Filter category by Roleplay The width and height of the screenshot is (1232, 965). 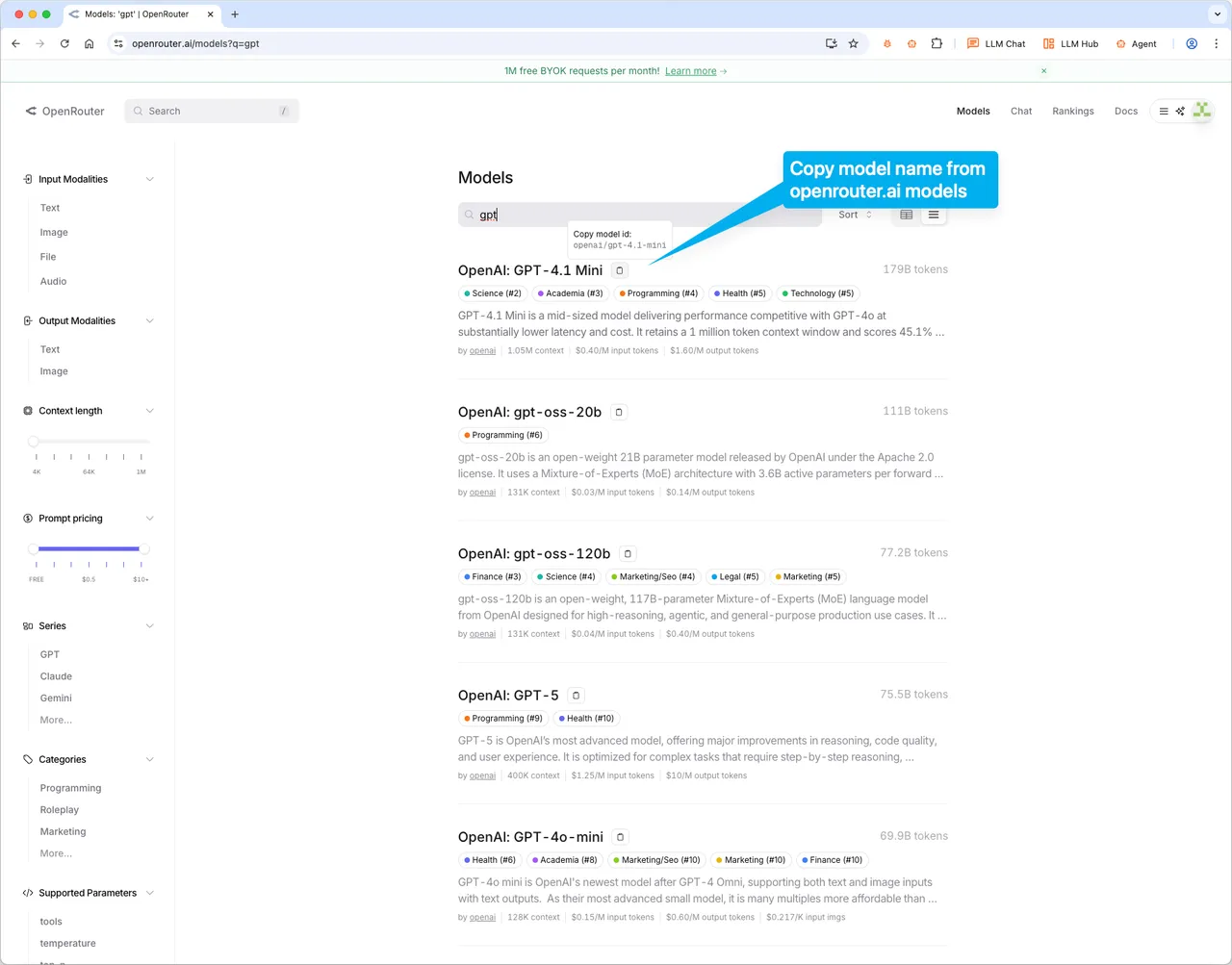(60, 810)
